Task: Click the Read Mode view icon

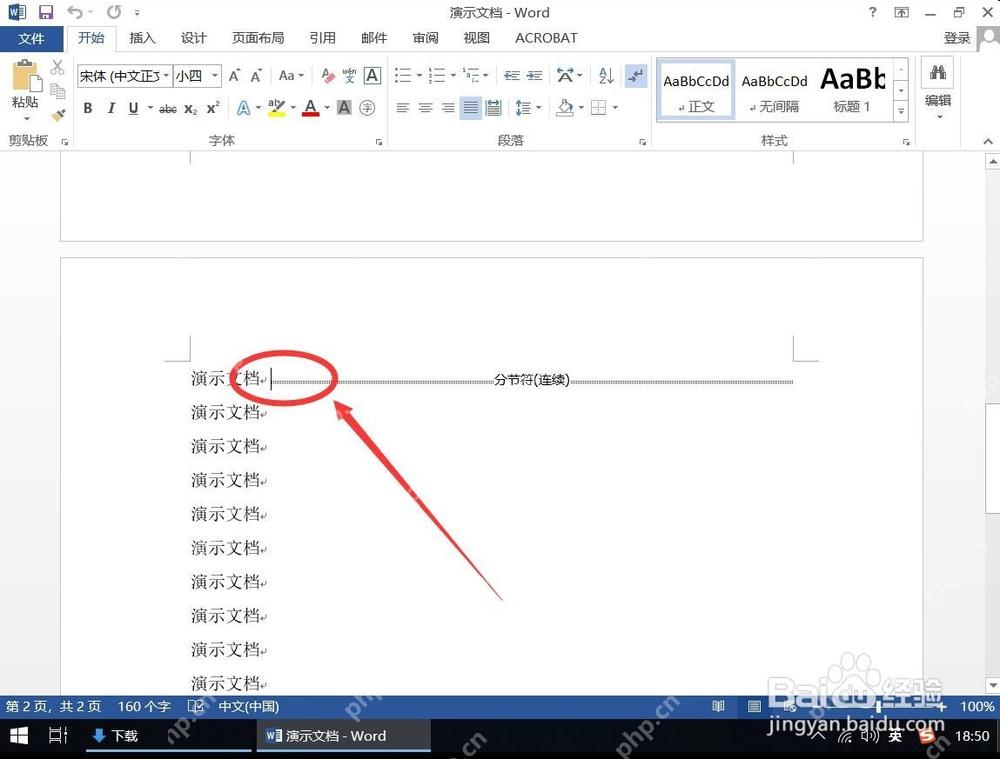Action: click(x=718, y=706)
